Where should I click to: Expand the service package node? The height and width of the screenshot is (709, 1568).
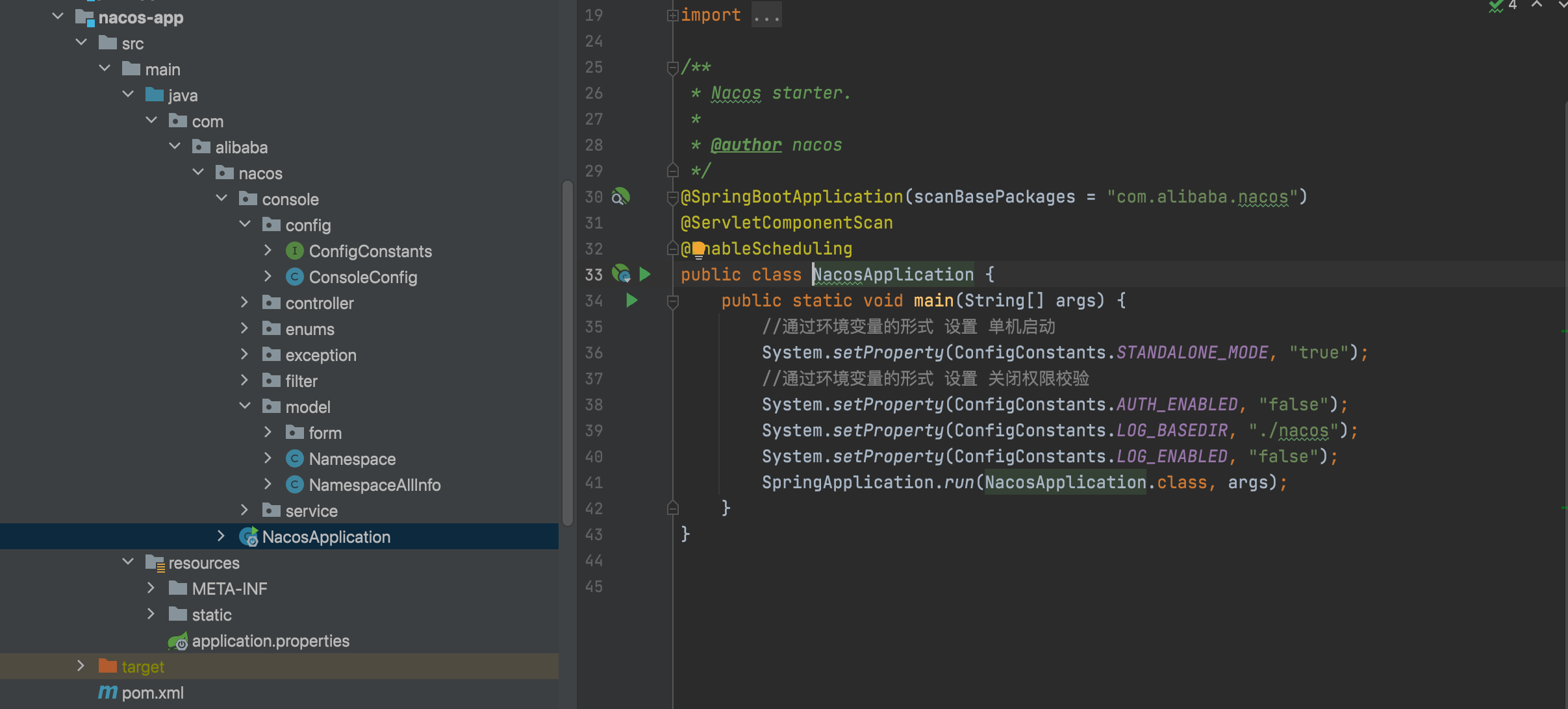(x=244, y=510)
